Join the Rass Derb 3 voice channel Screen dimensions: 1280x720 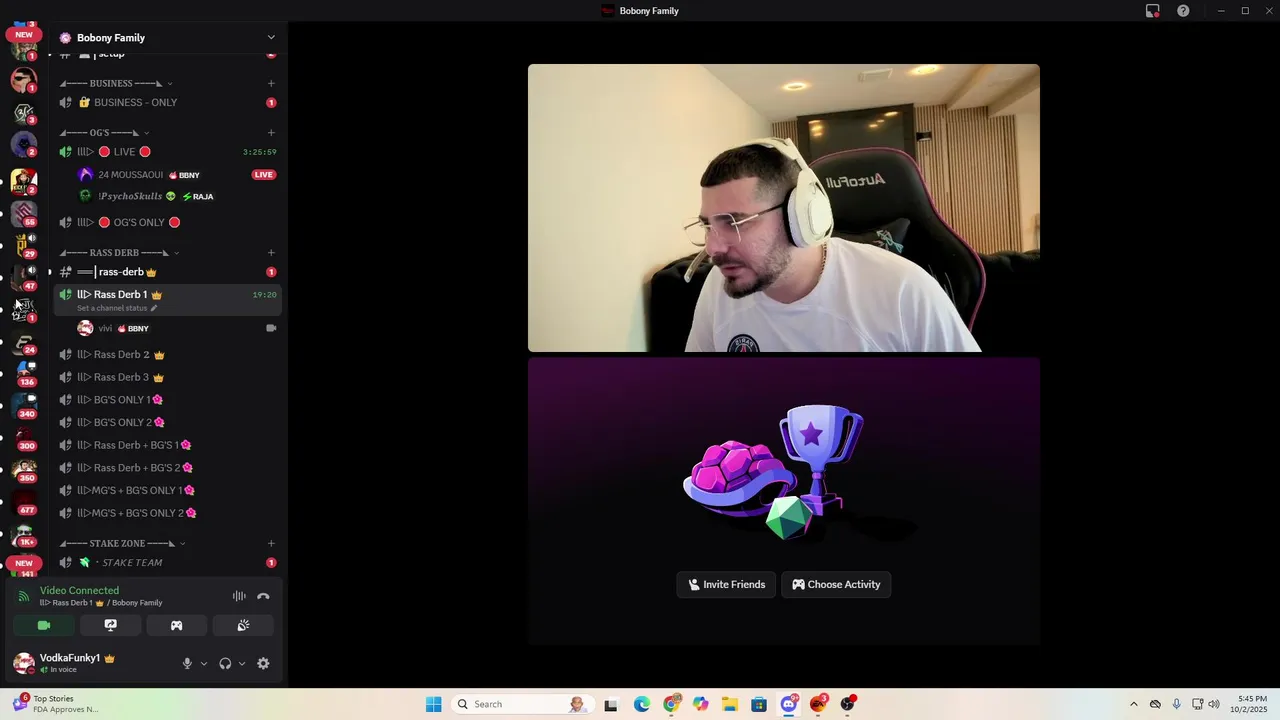click(167, 377)
